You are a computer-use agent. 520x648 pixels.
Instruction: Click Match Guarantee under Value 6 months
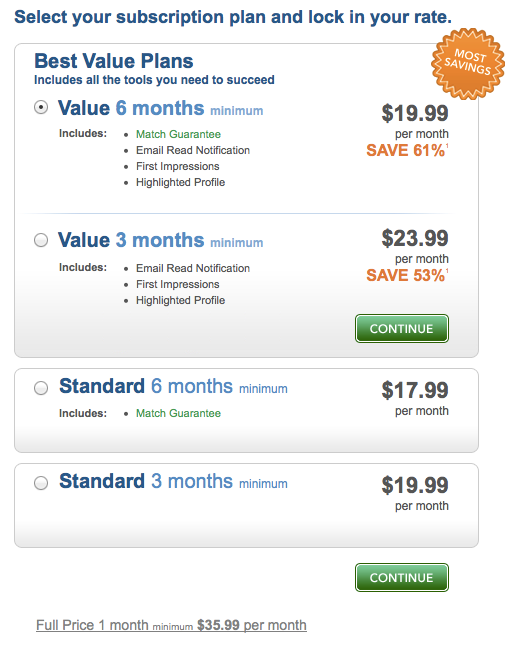(x=178, y=134)
